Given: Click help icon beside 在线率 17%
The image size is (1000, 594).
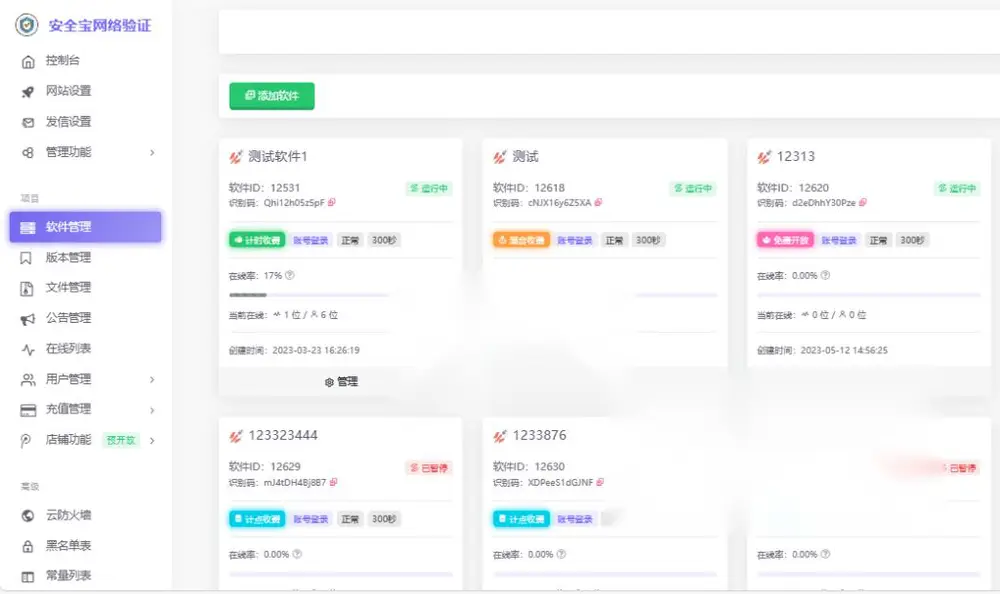Looking at the screenshot, I should [x=290, y=275].
